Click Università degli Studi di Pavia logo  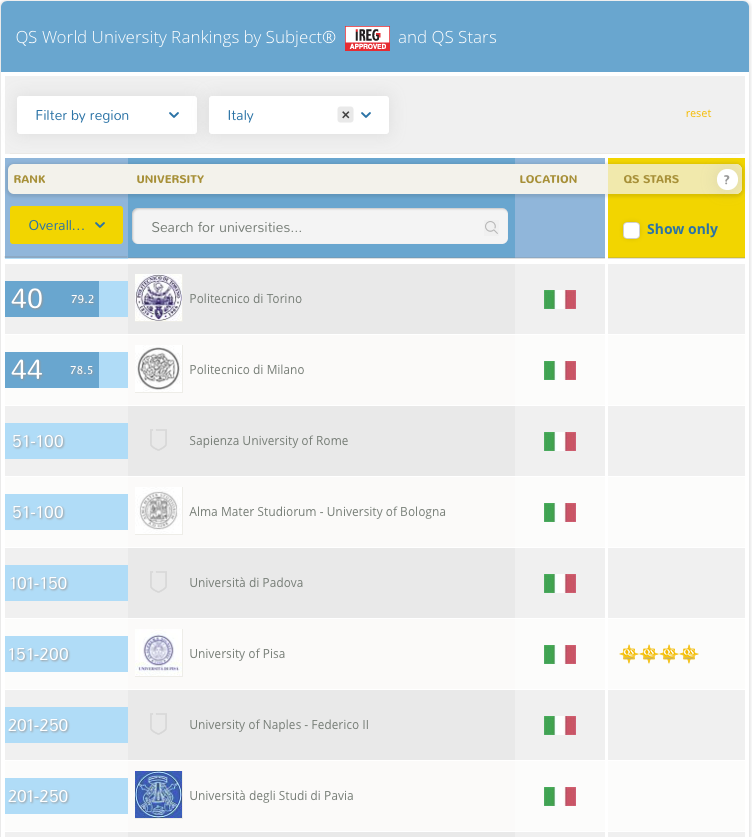[x=159, y=795]
